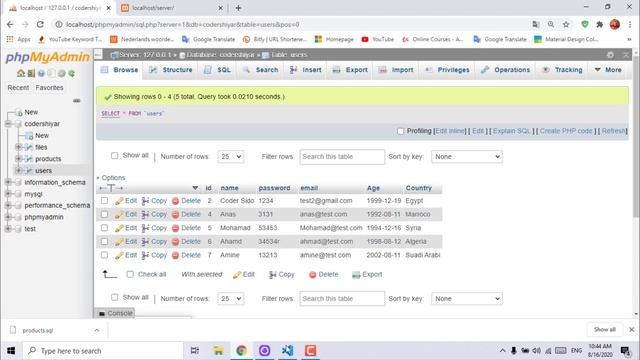This screenshot has height=360, width=640.
Task: Click the browser back arrow
Action: [x=10, y=24]
